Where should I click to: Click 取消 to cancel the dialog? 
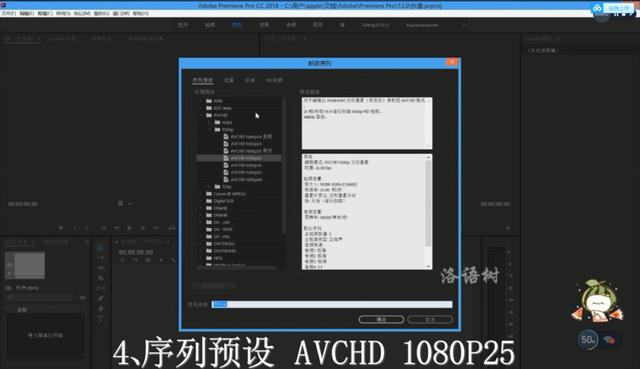coord(430,320)
